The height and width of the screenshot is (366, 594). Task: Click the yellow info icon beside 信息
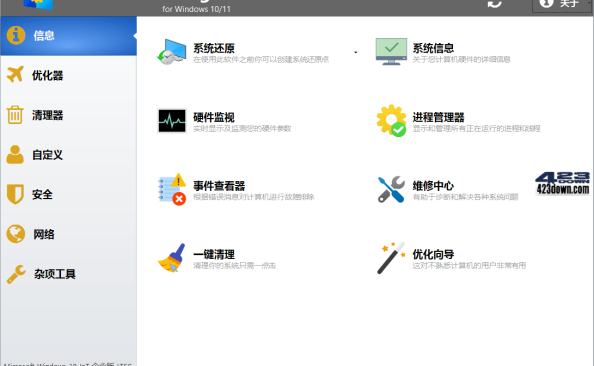click(x=16, y=36)
